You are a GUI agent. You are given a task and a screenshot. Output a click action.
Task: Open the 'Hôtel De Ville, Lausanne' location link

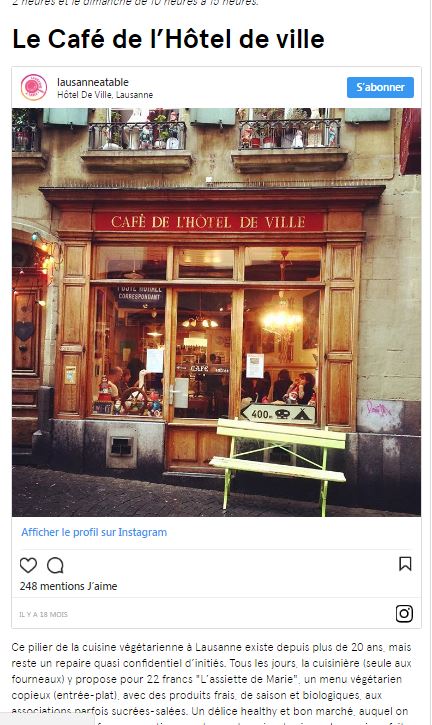coord(105,94)
